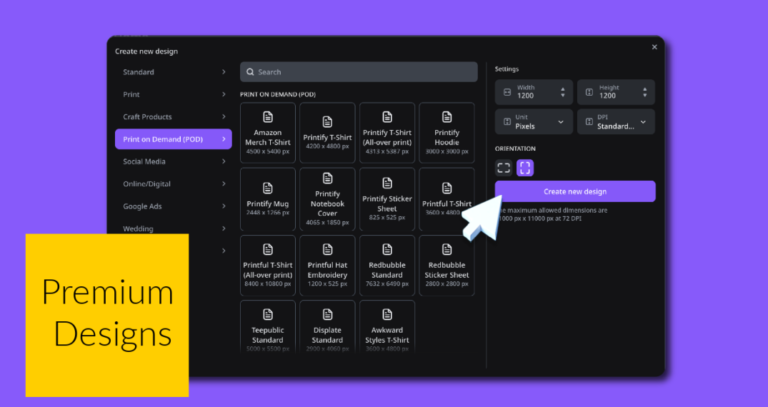Click the Height field icon
Image resolution: width=768 pixels, height=407 pixels.
click(589, 92)
